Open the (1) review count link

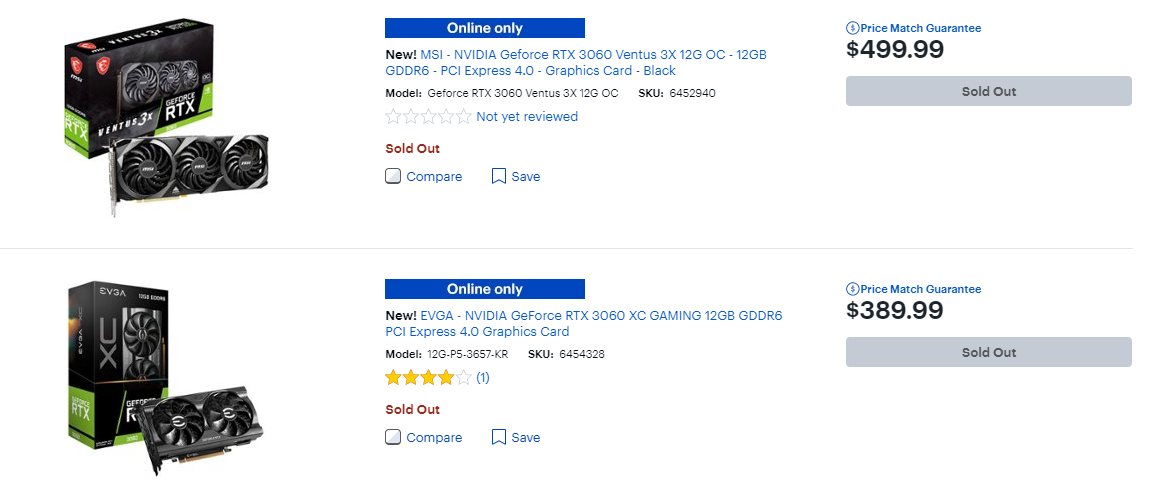[x=483, y=378]
